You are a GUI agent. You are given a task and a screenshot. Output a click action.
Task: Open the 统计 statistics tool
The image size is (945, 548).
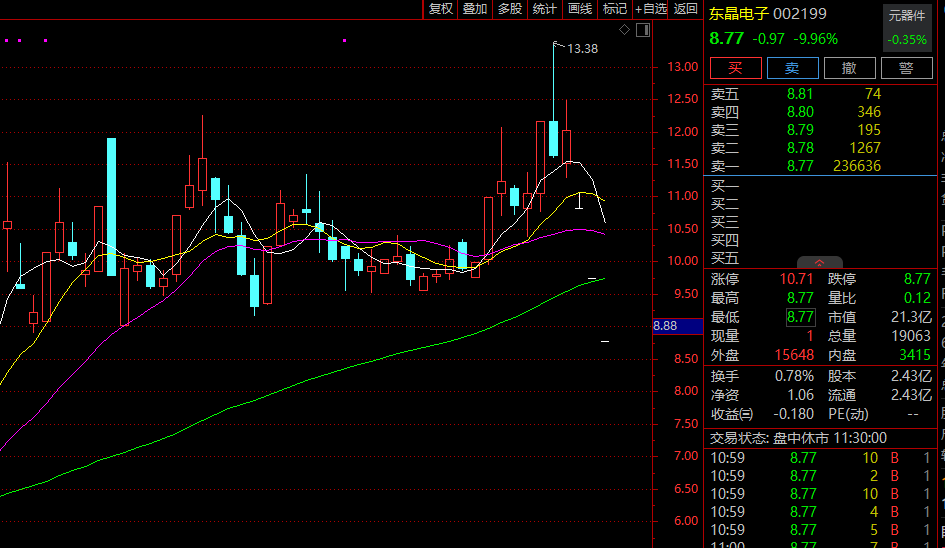(x=545, y=9)
